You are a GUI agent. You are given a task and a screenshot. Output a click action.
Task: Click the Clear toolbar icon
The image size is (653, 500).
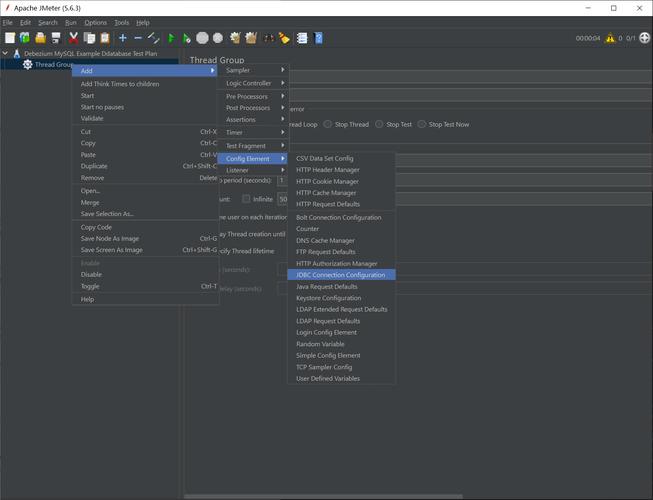pyautogui.click(x=235, y=38)
